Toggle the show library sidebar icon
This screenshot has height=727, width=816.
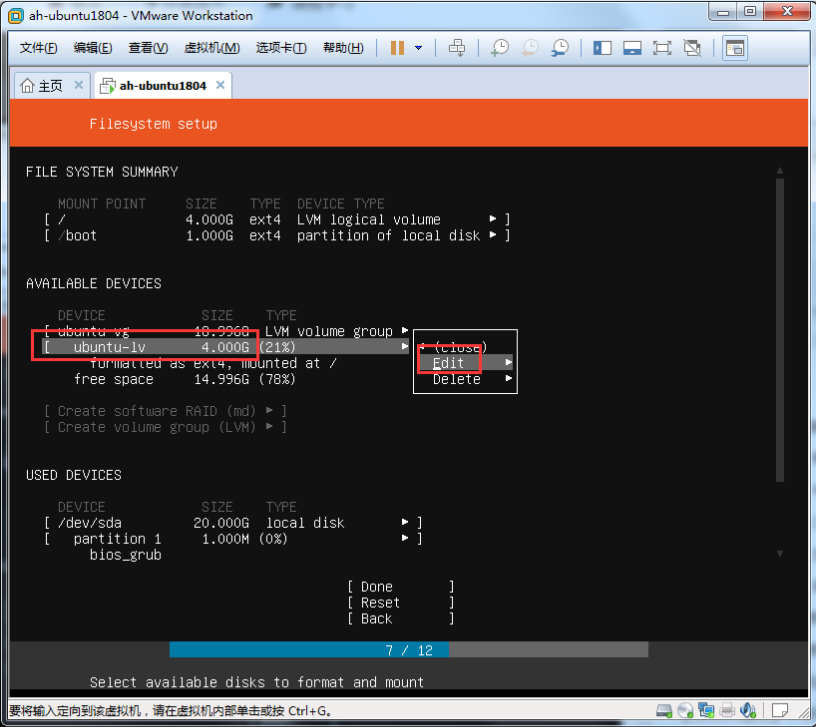point(602,48)
